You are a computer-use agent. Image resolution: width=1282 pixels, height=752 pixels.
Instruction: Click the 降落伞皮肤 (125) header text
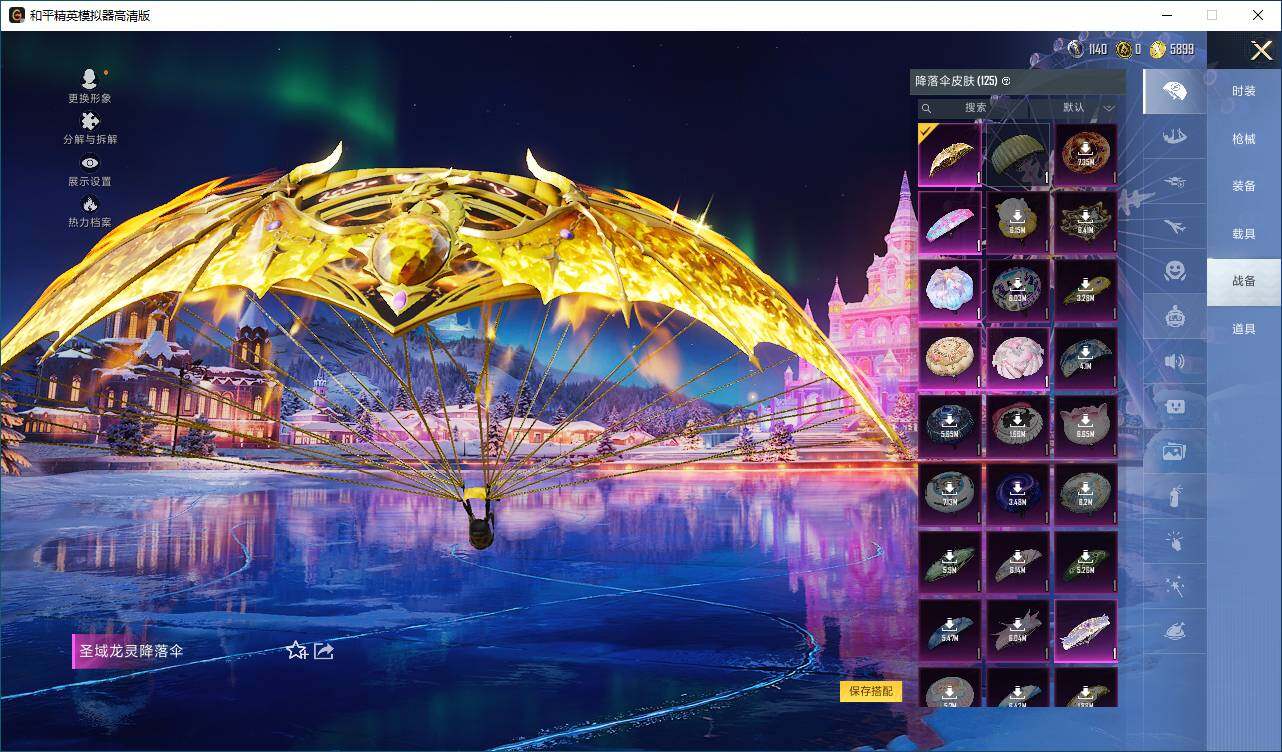tap(956, 81)
